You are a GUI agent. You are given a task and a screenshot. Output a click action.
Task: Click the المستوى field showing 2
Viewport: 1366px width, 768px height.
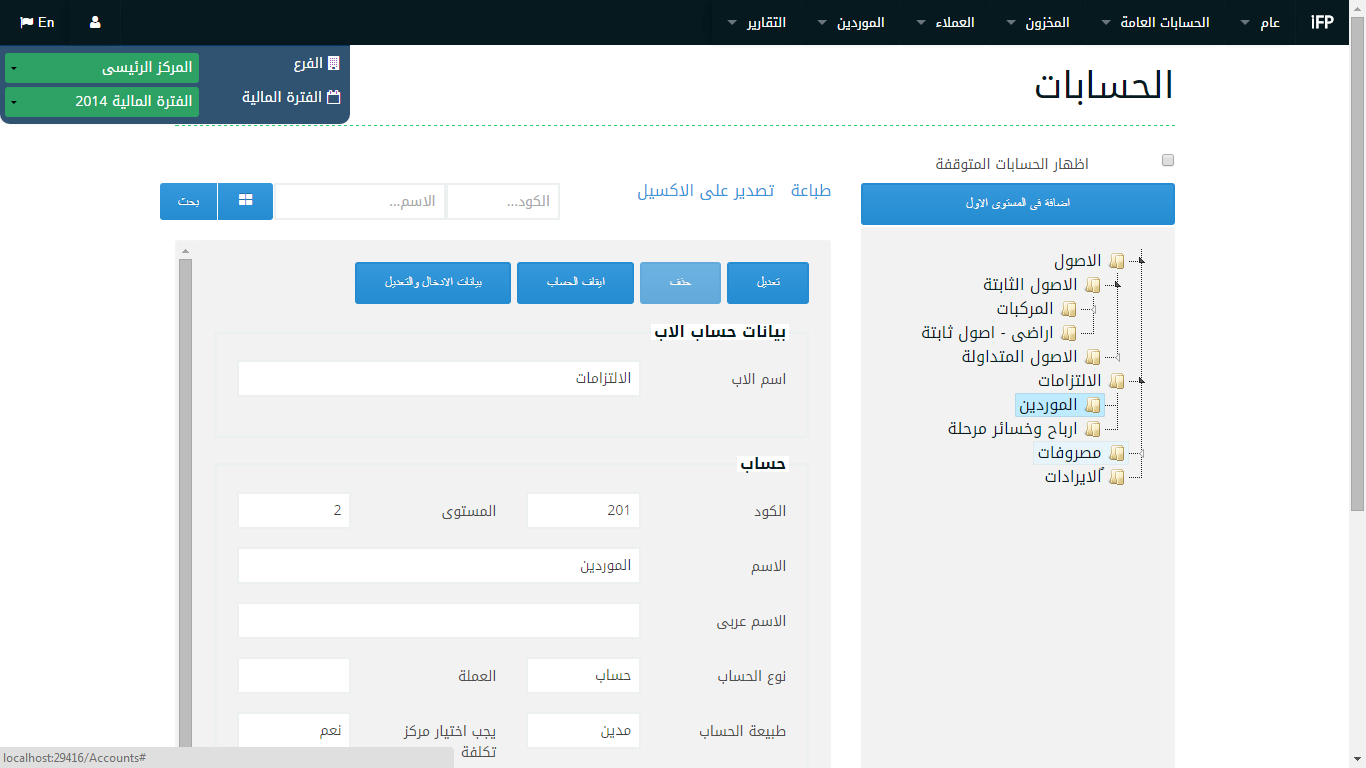point(294,510)
